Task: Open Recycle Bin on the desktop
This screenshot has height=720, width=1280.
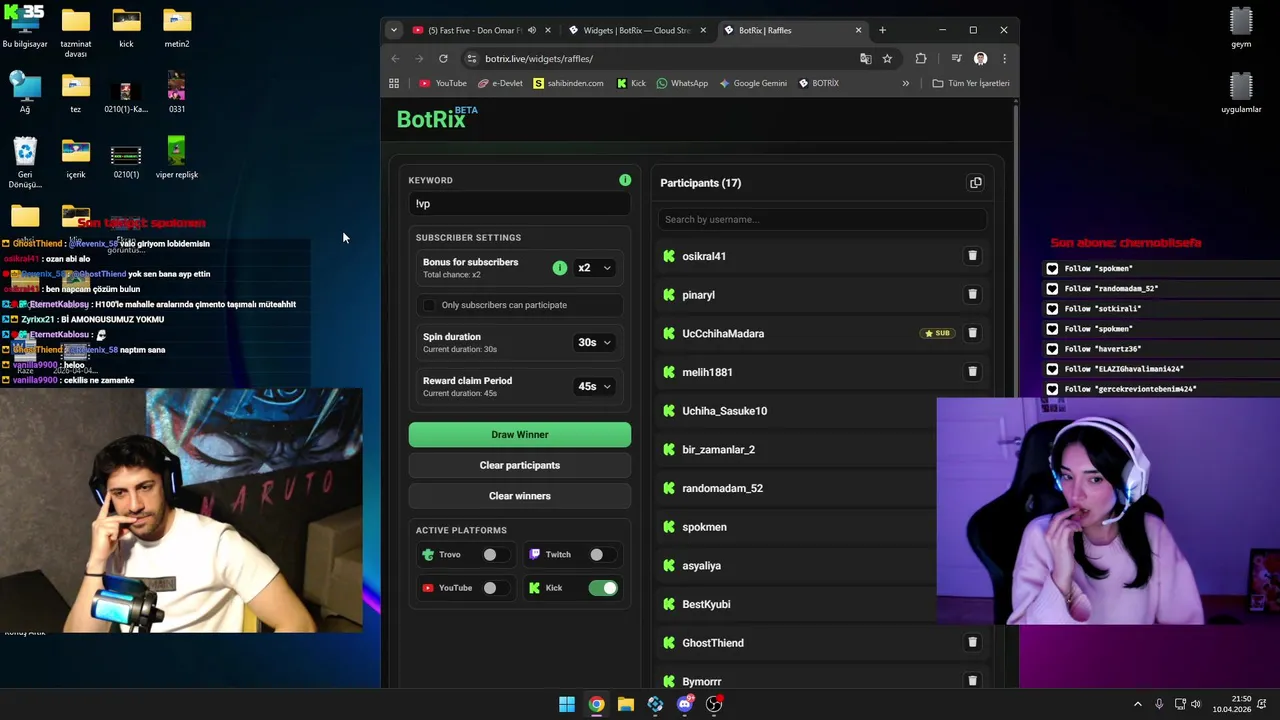Action: pos(25,162)
